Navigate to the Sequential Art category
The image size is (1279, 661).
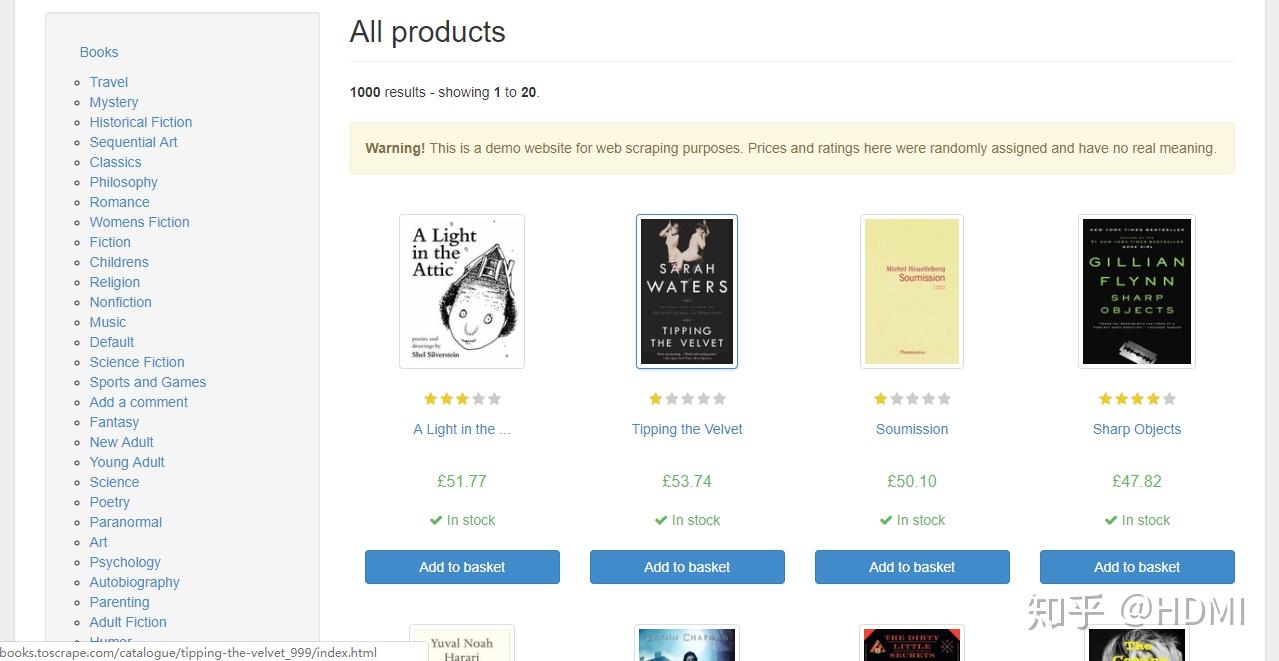(x=134, y=142)
